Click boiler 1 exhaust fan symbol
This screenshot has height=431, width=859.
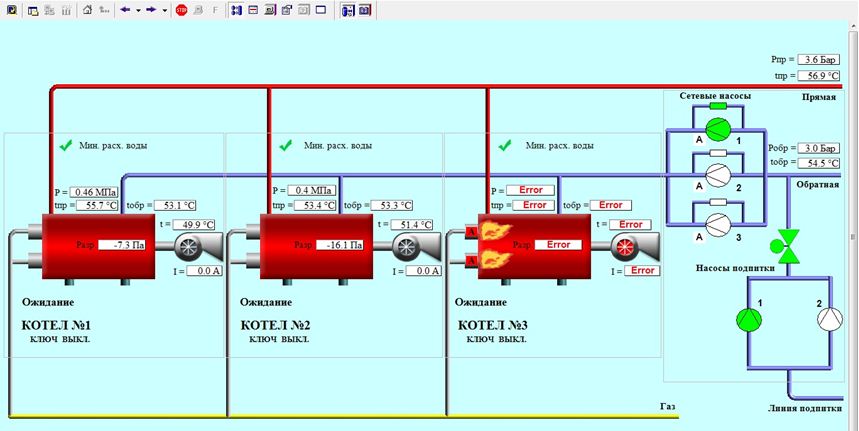coord(188,247)
